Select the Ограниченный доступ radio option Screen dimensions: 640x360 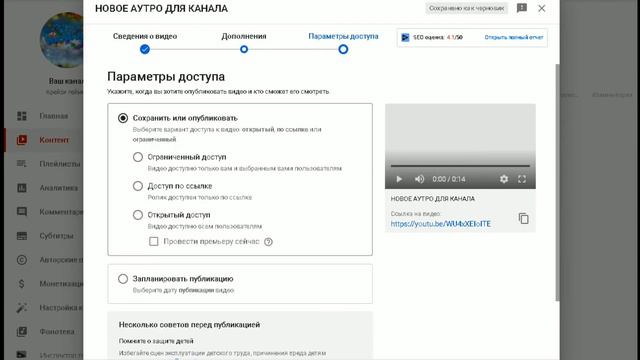[138, 157]
